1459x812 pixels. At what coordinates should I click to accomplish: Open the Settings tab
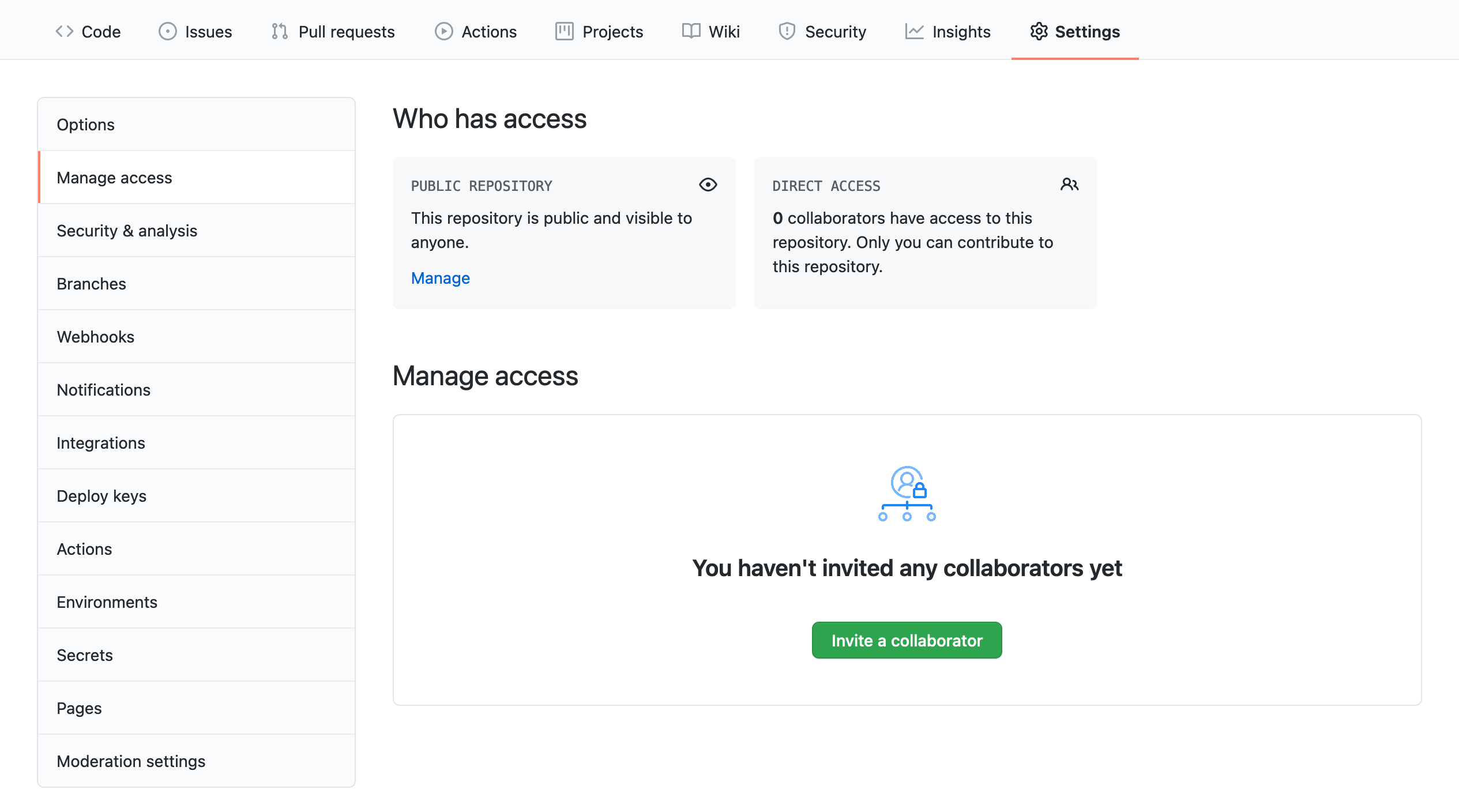[1075, 31]
